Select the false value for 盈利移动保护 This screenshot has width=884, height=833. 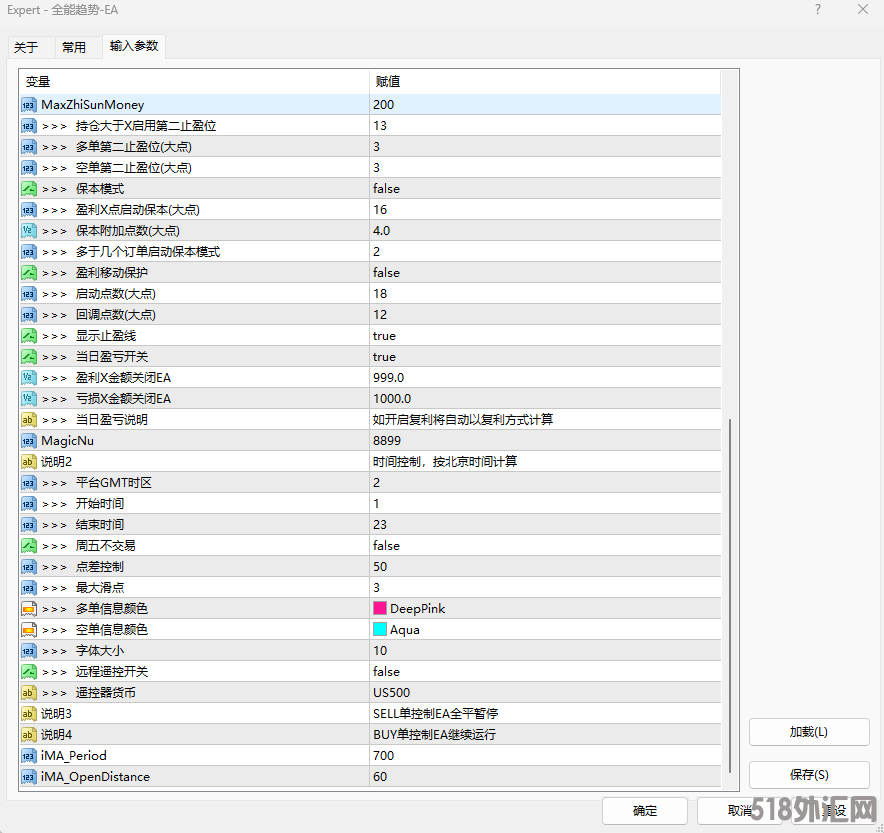coord(386,273)
